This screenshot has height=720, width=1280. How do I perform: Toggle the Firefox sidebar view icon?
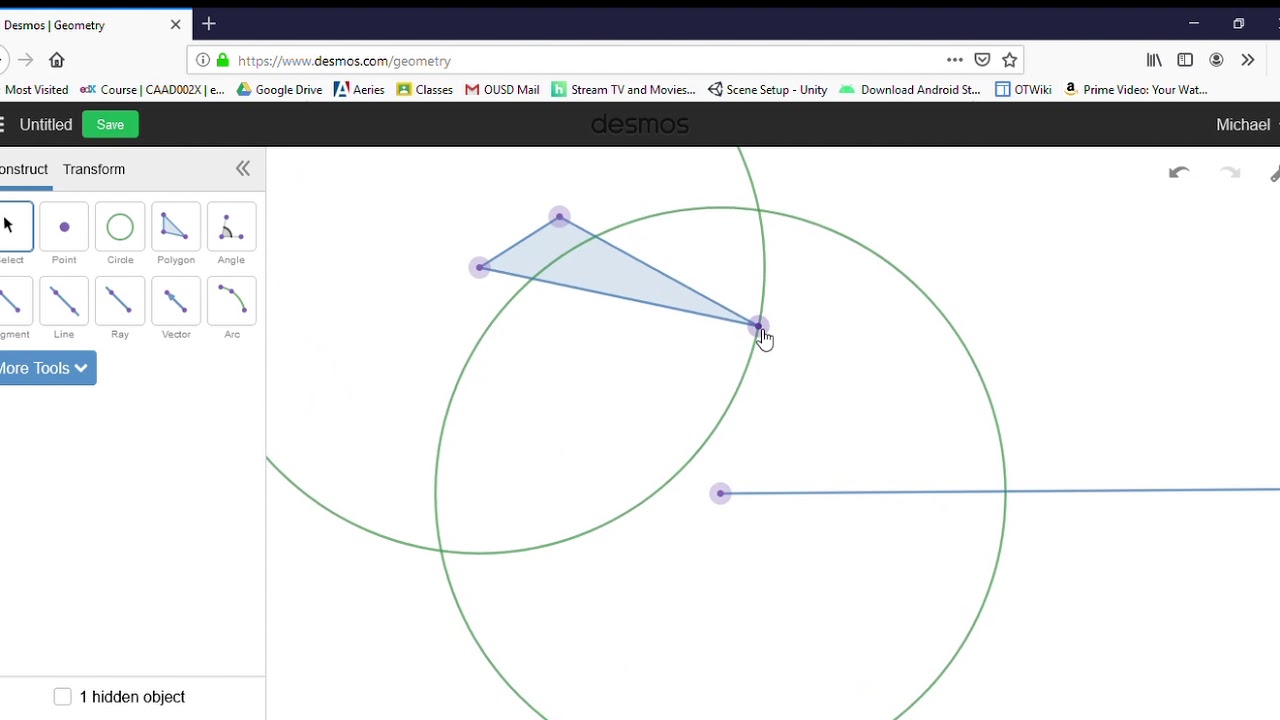[1185, 60]
